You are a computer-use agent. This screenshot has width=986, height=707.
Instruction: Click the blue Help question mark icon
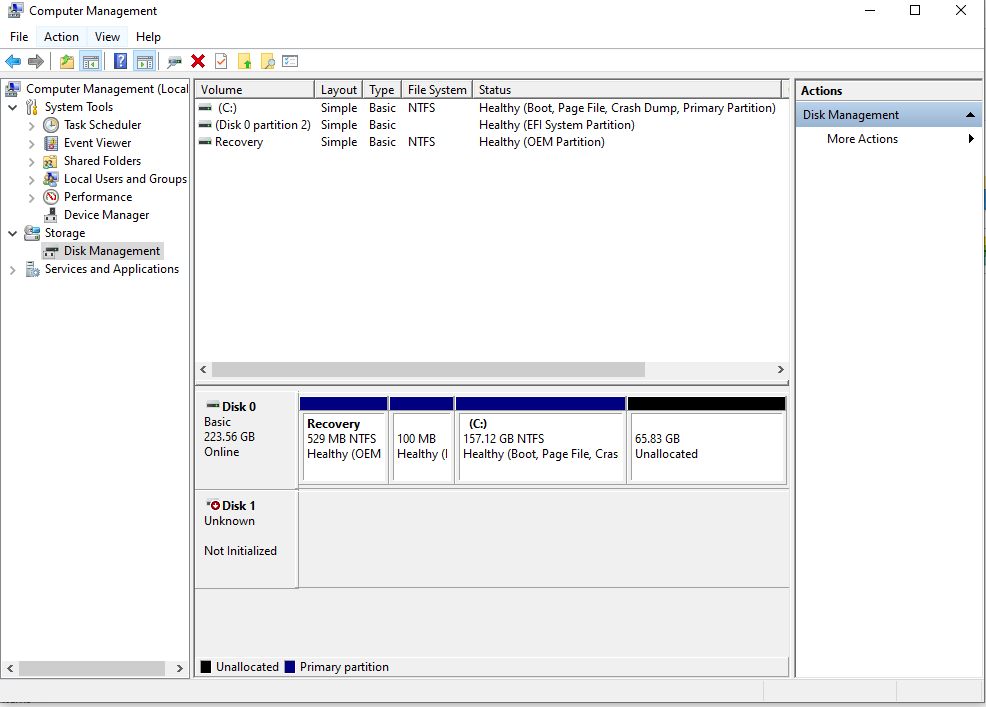pyautogui.click(x=120, y=62)
